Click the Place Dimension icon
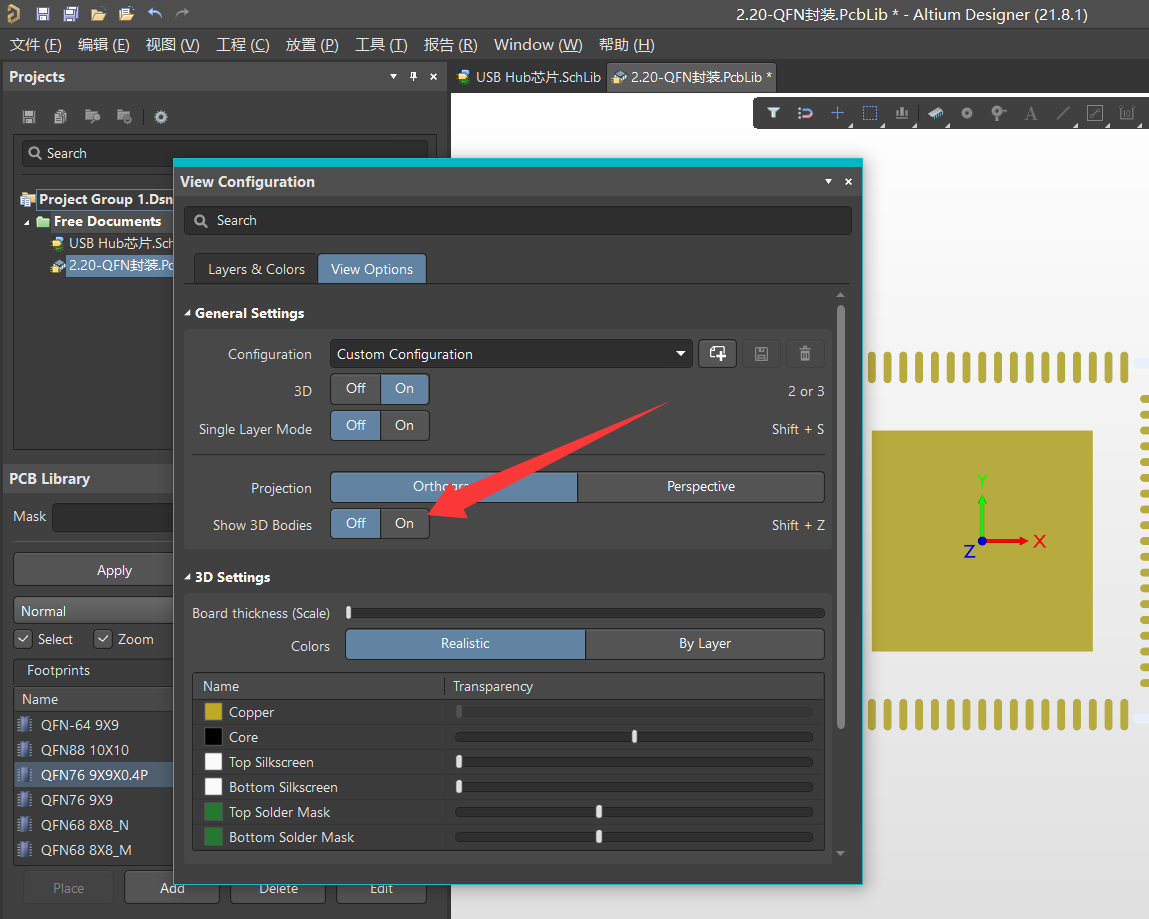Image resolution: width=1149 pixels, height=919 pixels. pos(1126,113)
